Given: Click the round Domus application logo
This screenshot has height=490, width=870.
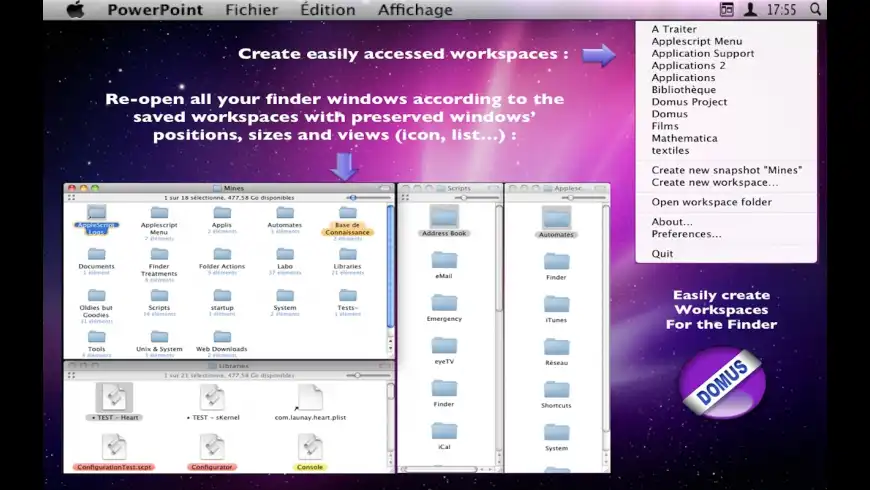Looking at the screenshot, I should pyautogui.click(x=722, y=383).
